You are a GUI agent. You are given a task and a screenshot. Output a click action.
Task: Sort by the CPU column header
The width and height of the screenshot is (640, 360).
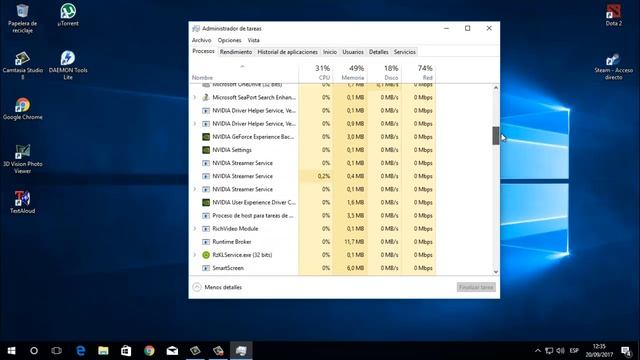pyautogui.click(x=316, y=72)
